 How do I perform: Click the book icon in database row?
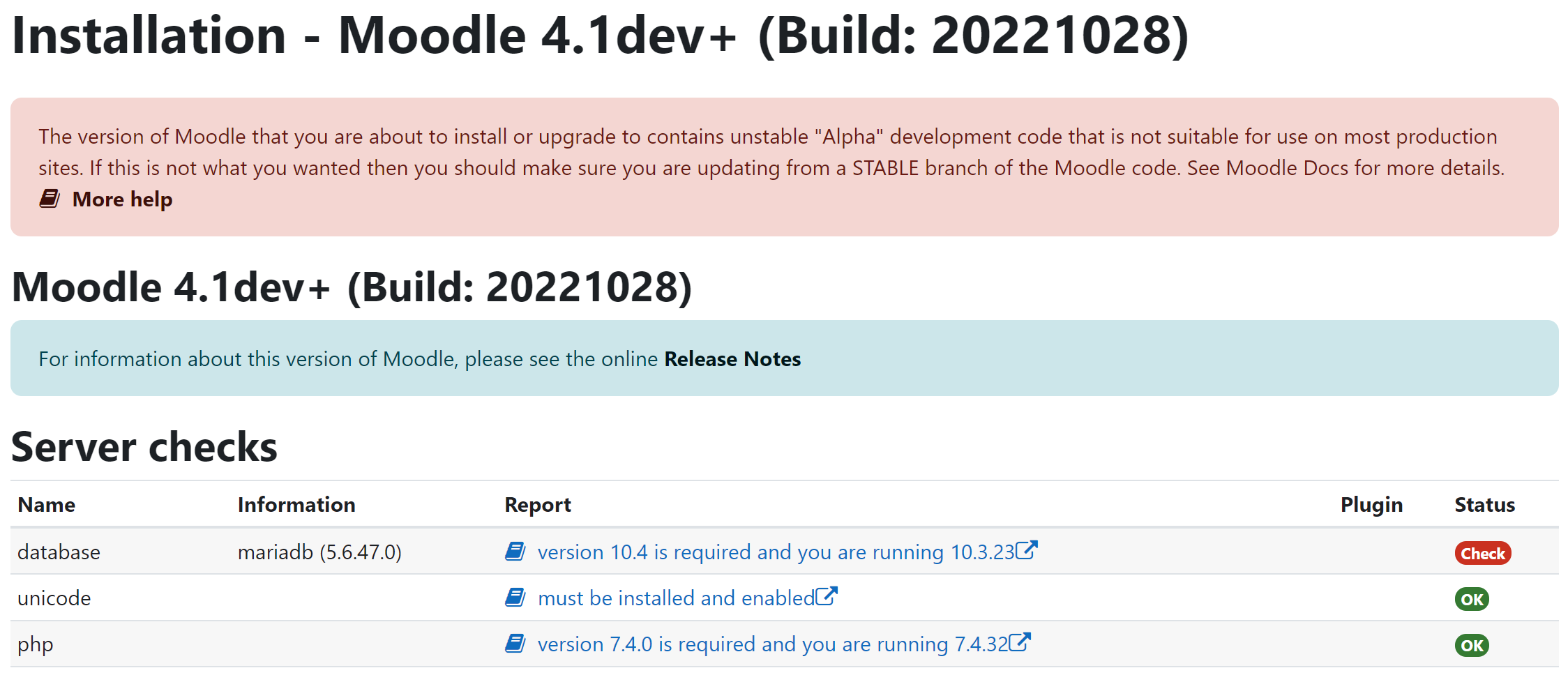pyautogui.click(x=515, y=552)
